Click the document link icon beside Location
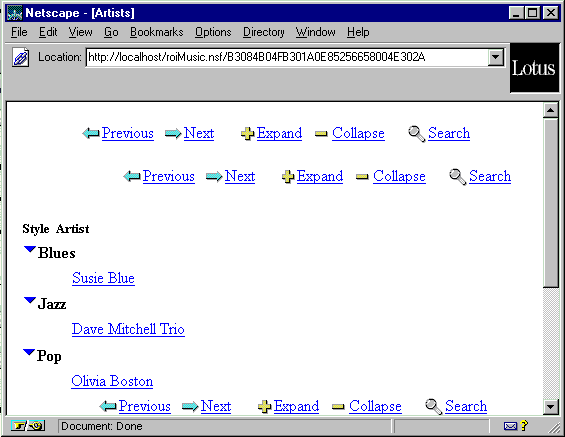The width and height of the screenshot is (565, 437). 21,57
